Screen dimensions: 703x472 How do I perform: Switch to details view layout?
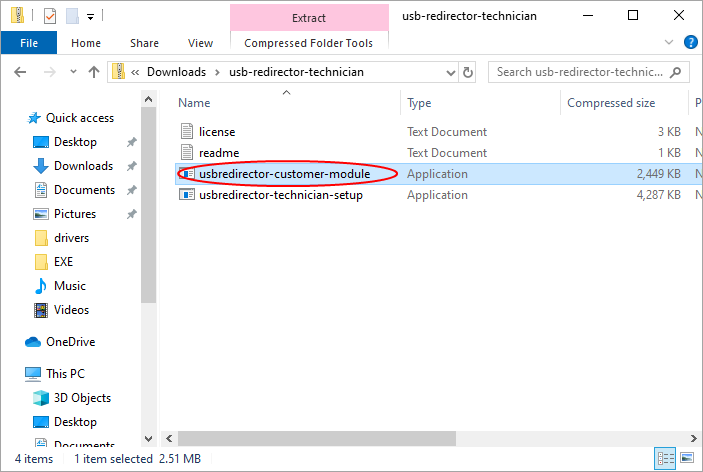click(667, 459)
